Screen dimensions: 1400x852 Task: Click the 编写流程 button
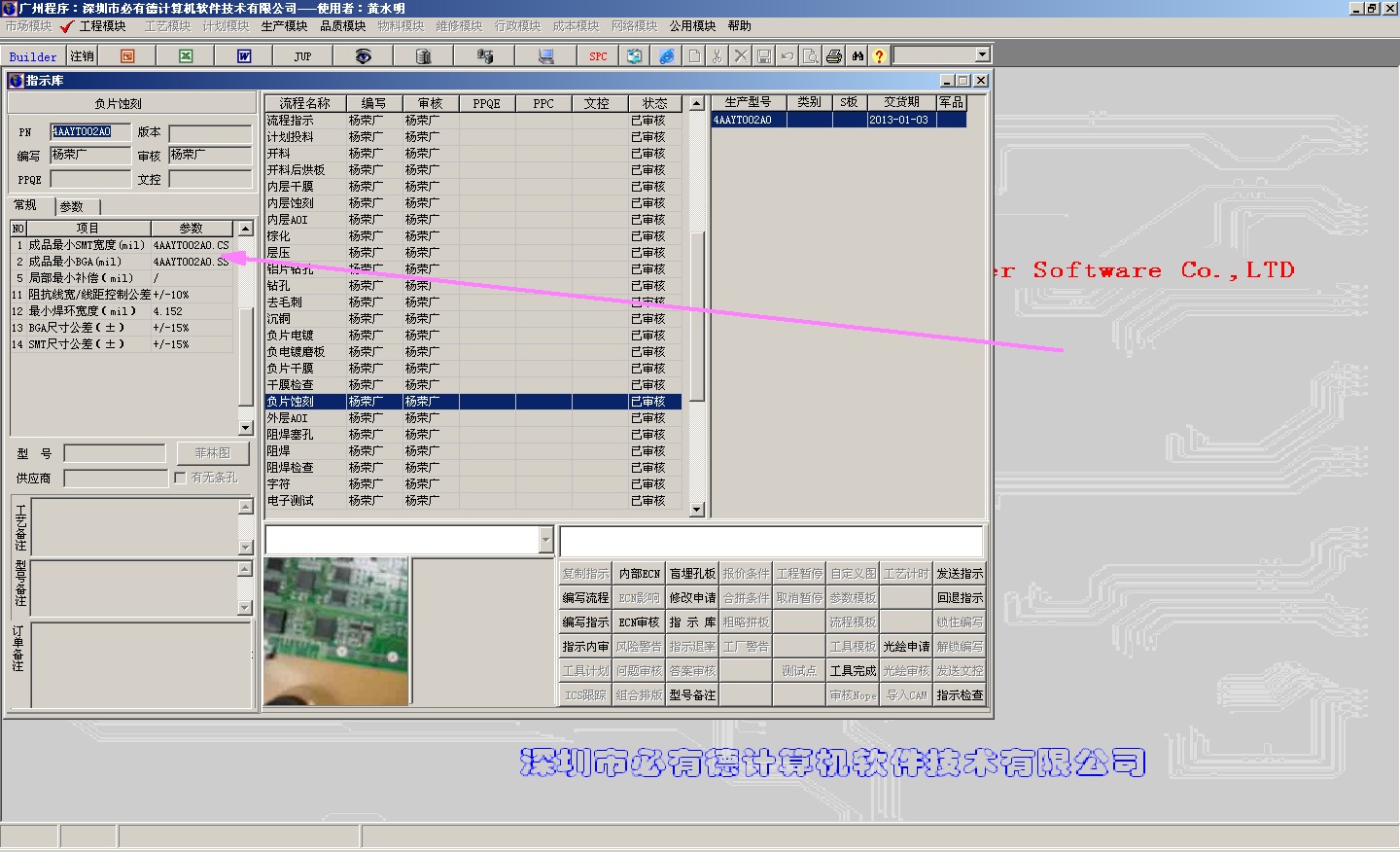pos(585,598)
